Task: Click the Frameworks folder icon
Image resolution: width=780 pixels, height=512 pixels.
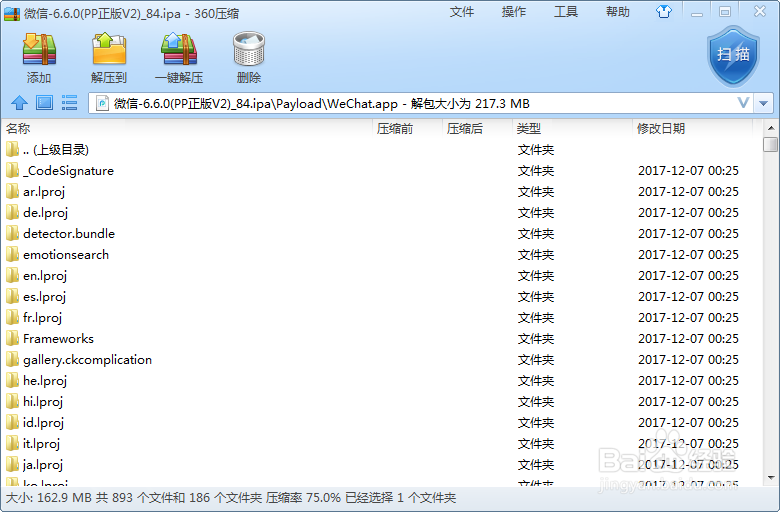Action: [x=12, y=338]
